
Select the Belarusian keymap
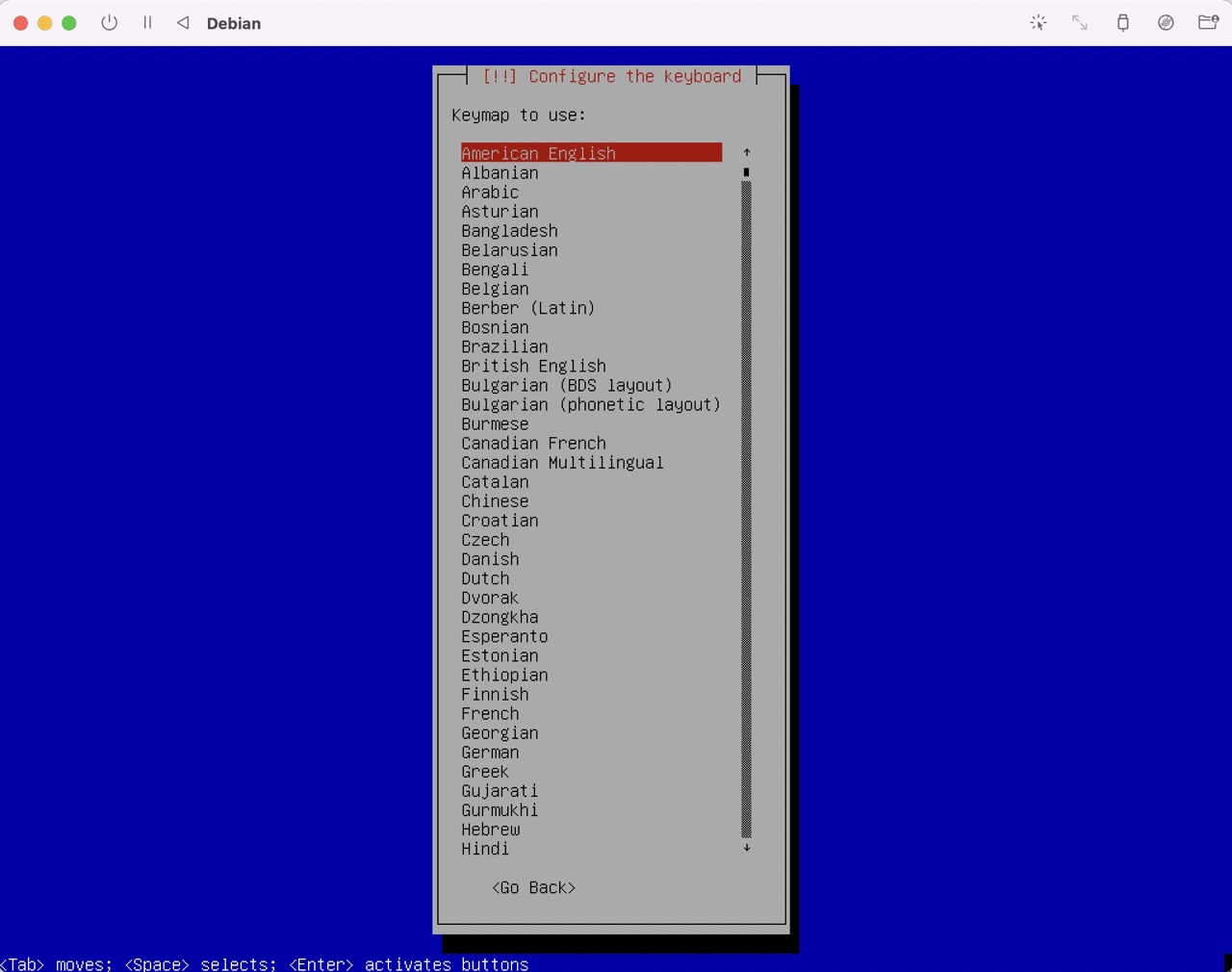pyautogui.click(x=509, y=250)
